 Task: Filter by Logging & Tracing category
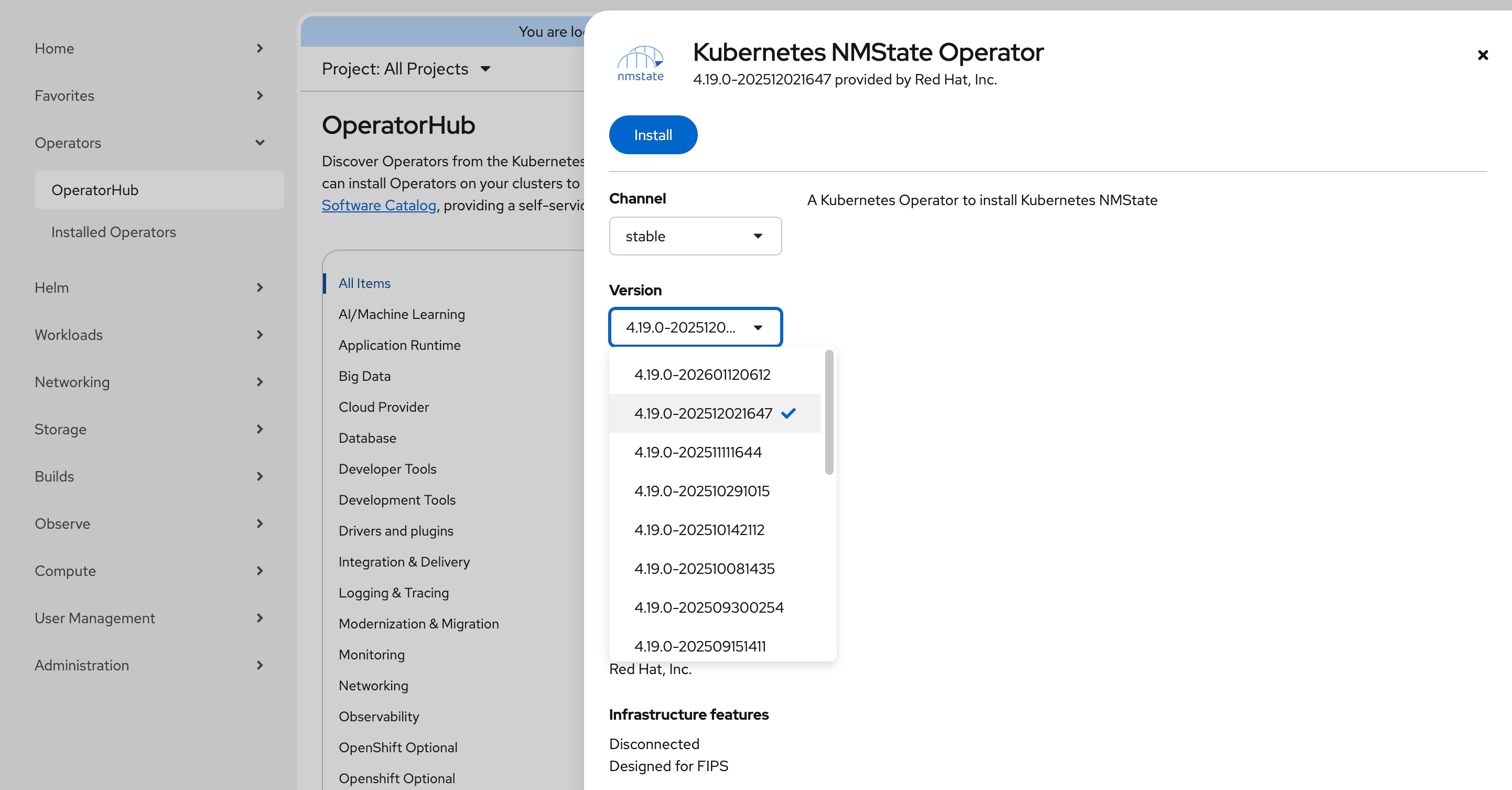(393, 593)
